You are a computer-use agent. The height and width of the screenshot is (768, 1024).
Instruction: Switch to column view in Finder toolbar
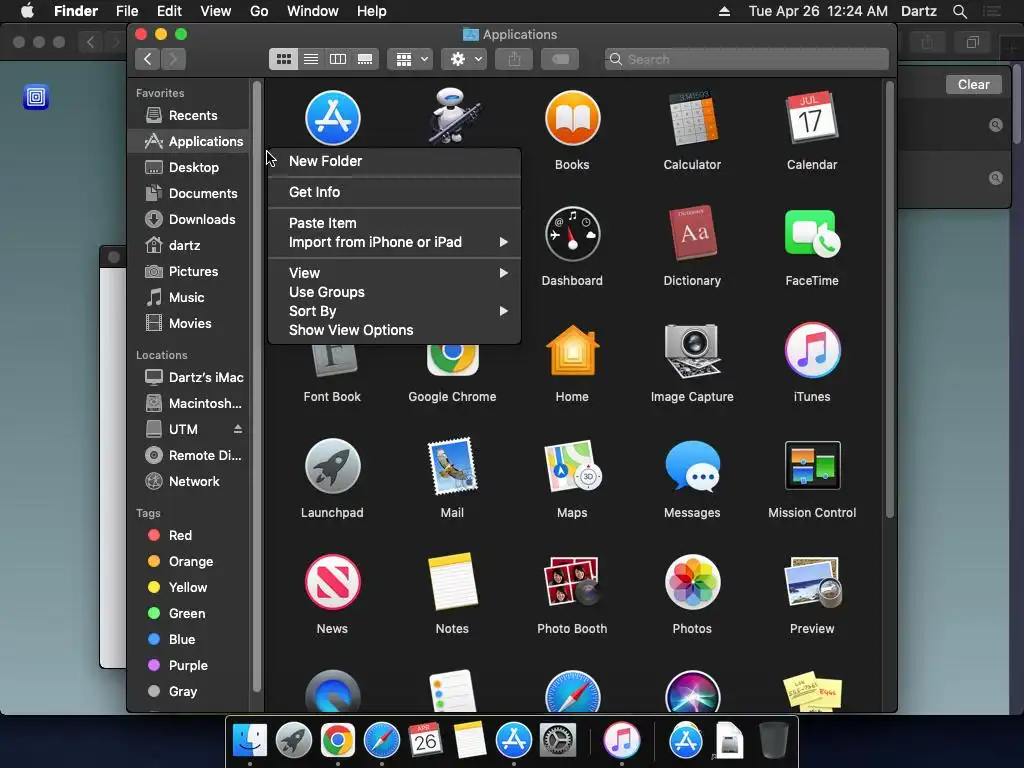pyautogui.click(x=338, y=59)
